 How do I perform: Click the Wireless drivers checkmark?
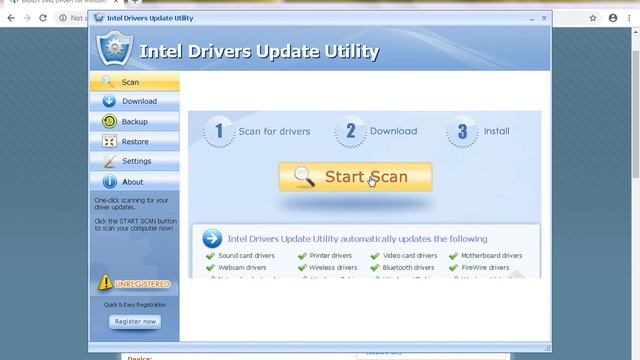(302, 268)
